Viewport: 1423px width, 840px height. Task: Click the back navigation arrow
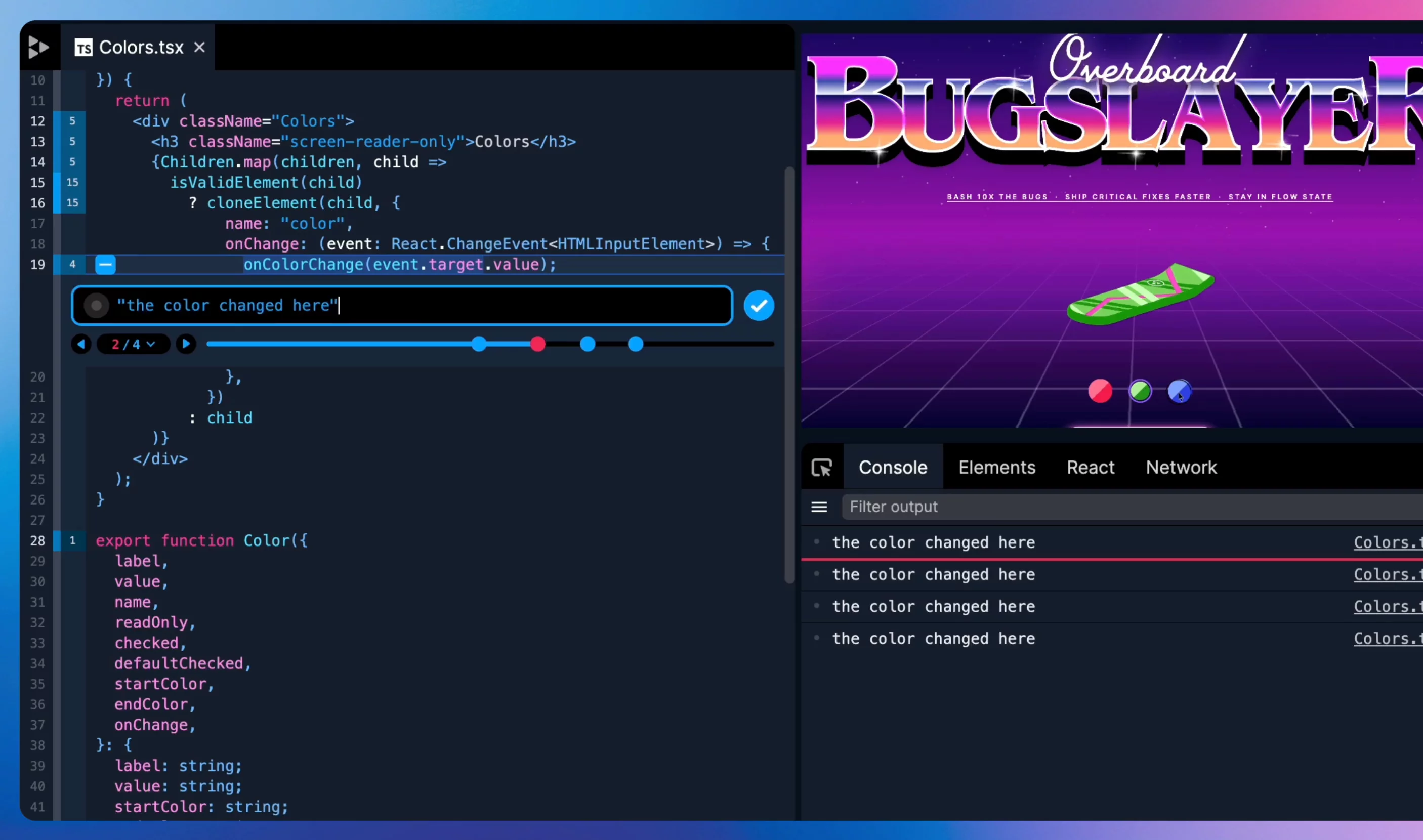[x=82, y=344]
